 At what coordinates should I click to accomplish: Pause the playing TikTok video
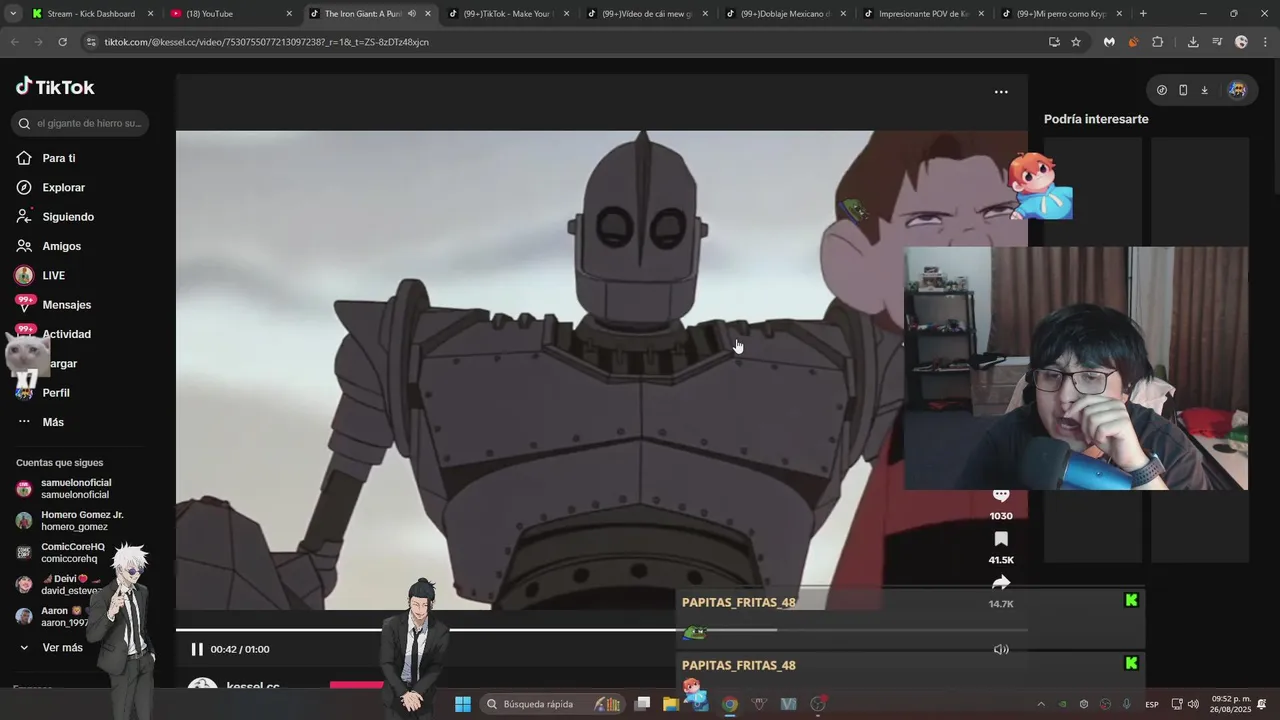click(x=197, y=649)
